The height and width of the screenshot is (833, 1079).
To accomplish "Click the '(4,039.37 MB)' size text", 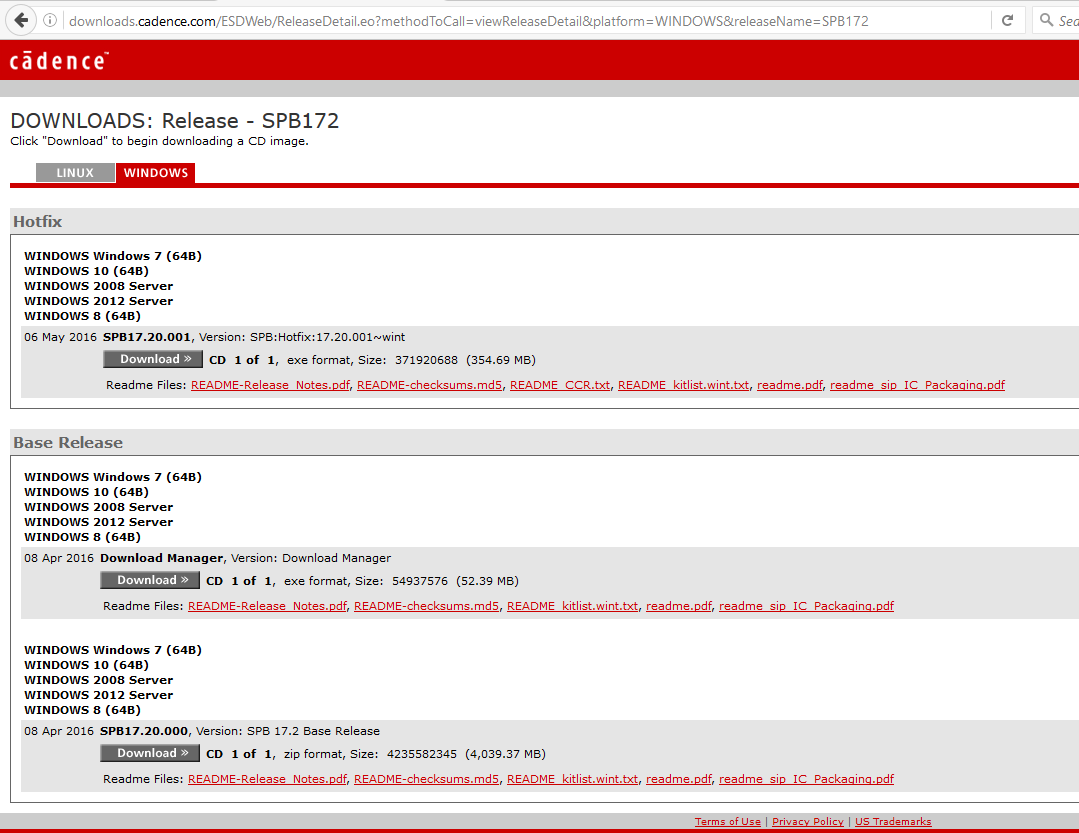I will [x=505, y=754].
